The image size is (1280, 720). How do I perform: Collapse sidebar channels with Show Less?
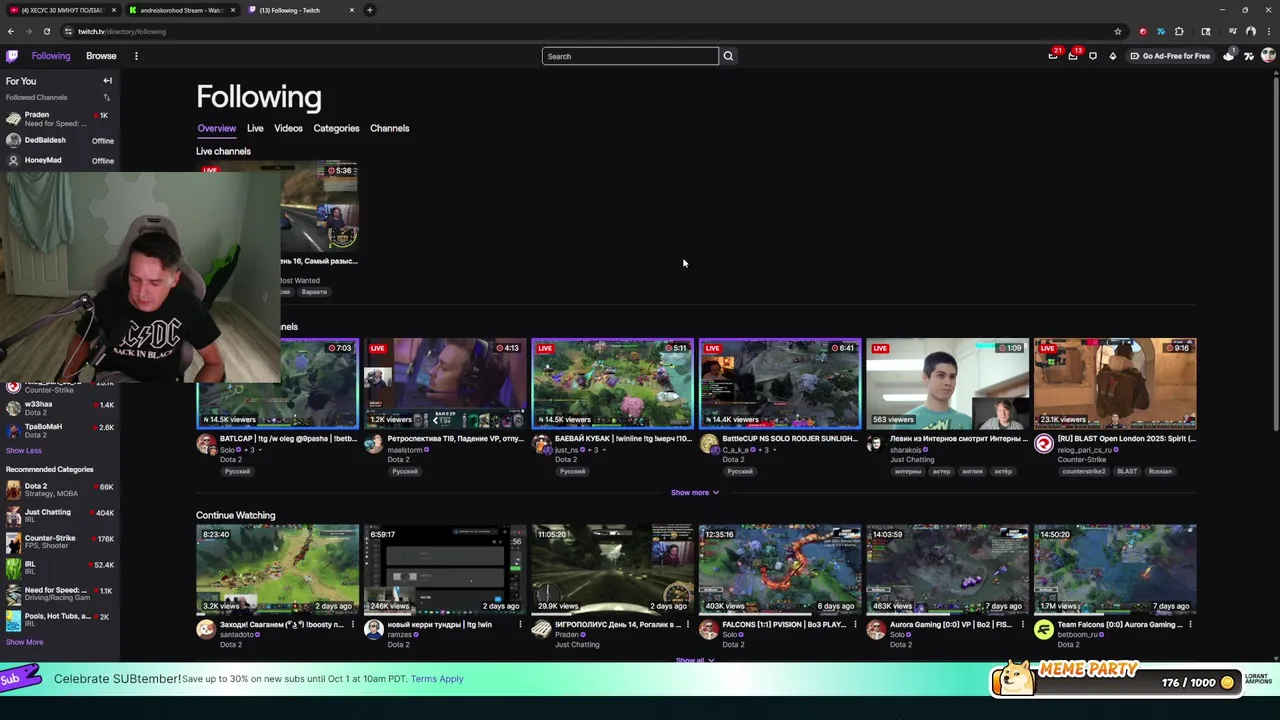click(23, 450)
